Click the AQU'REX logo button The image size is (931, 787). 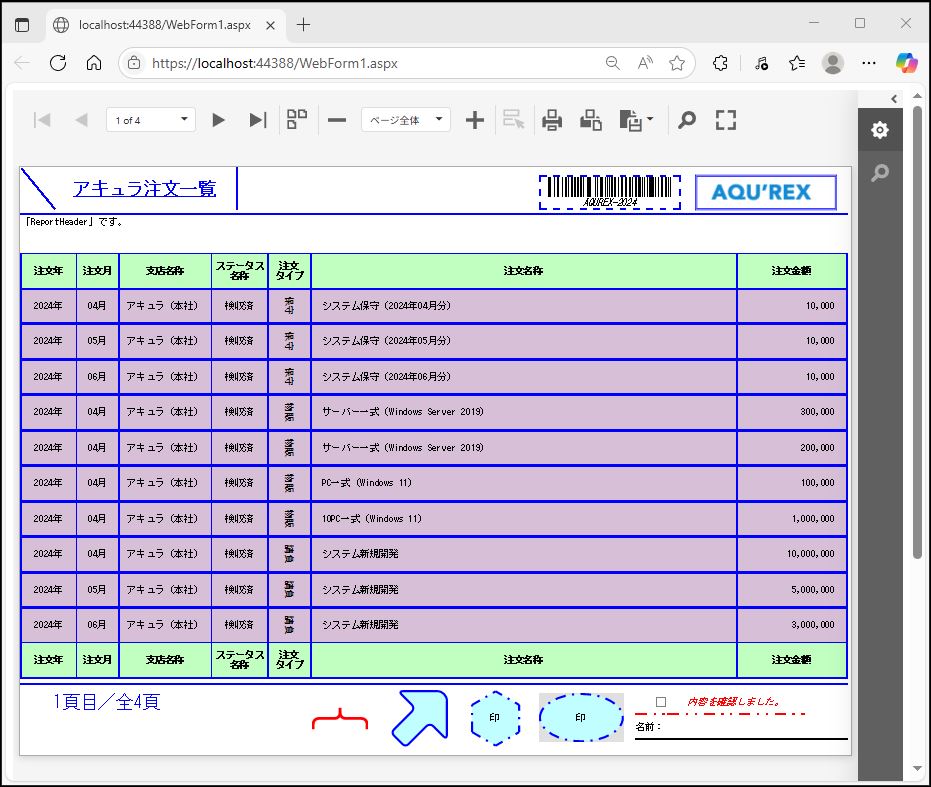coord(765,192)
